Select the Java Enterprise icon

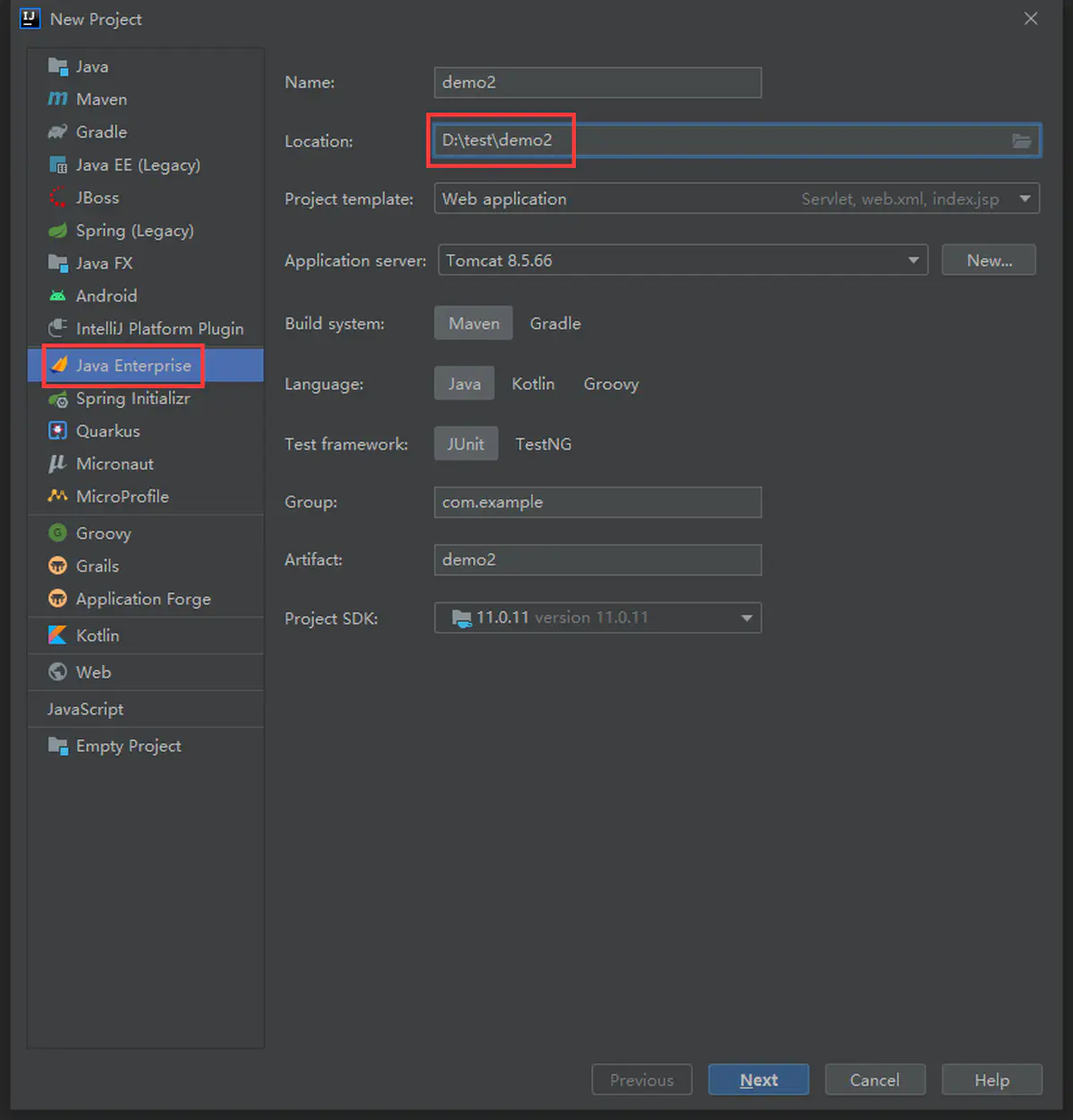[59, 365]
